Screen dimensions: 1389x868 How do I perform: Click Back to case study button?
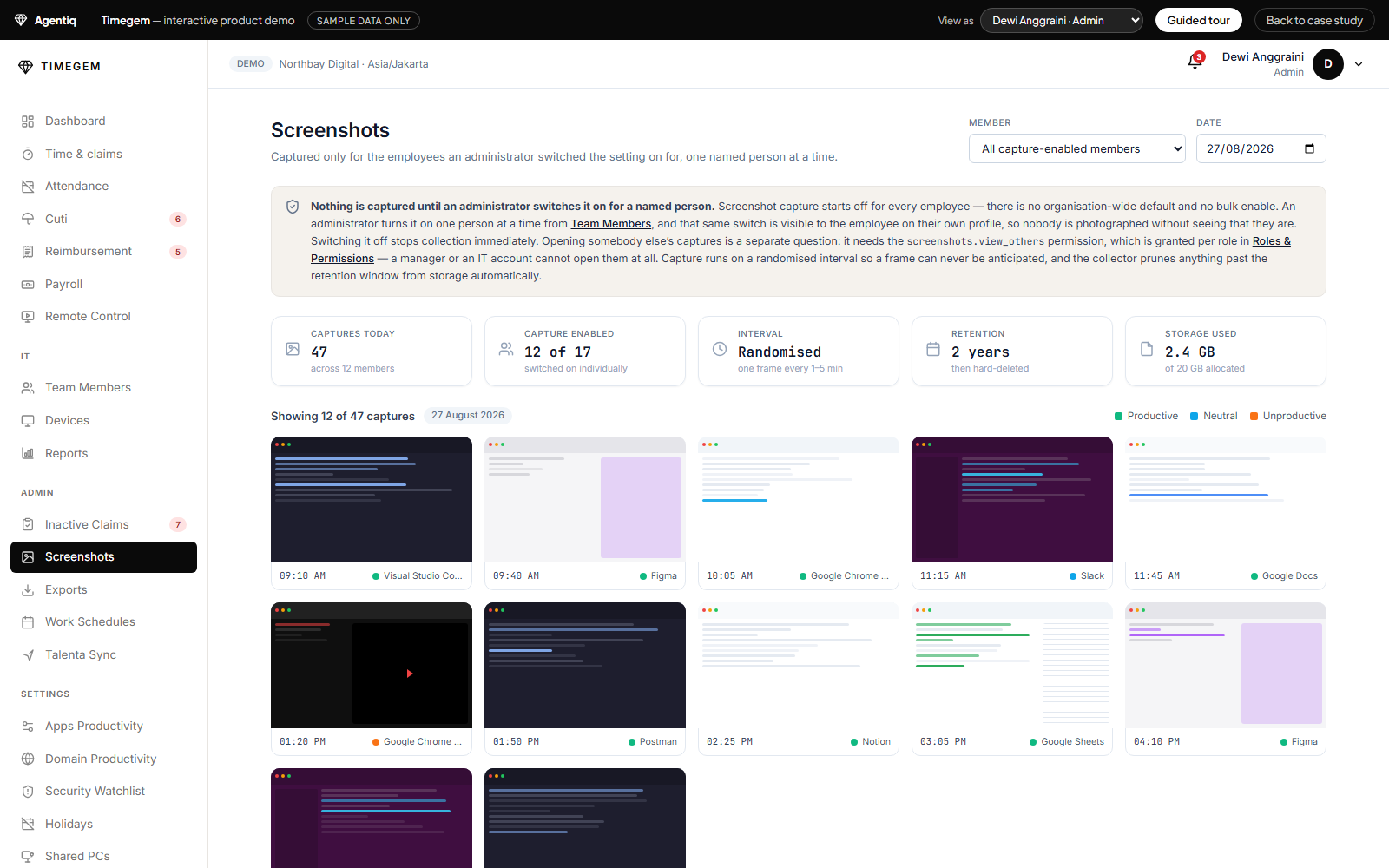tap(1314, 20)
